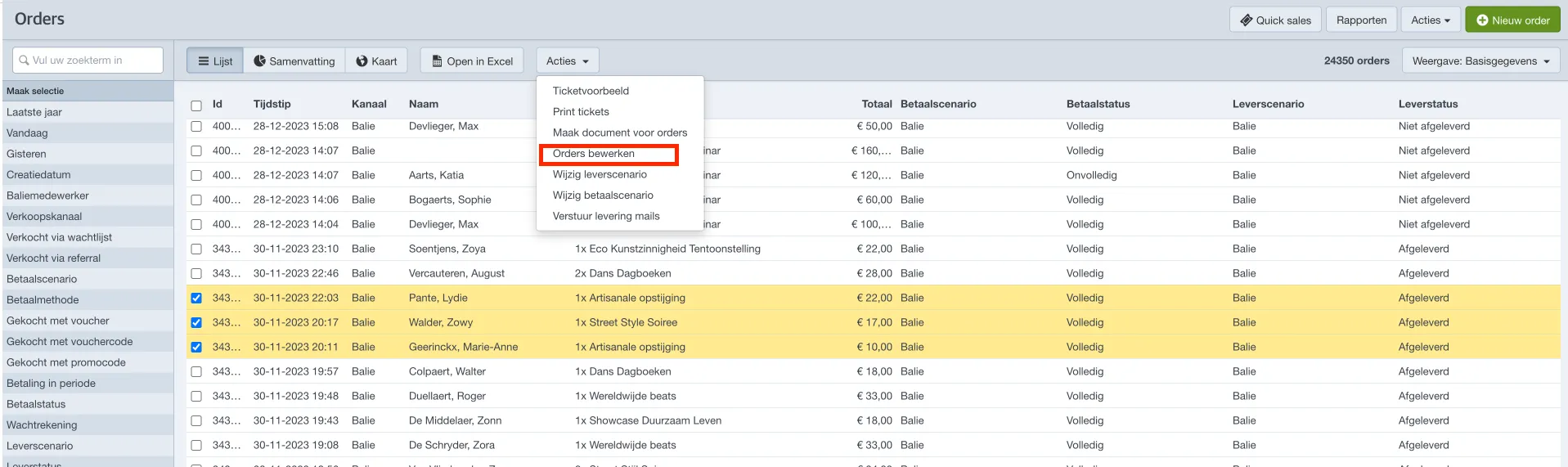This screenshot has height=467, width=1568.
Task: Check the order row of Duellaert, Roger
Action: pos(196,396)
